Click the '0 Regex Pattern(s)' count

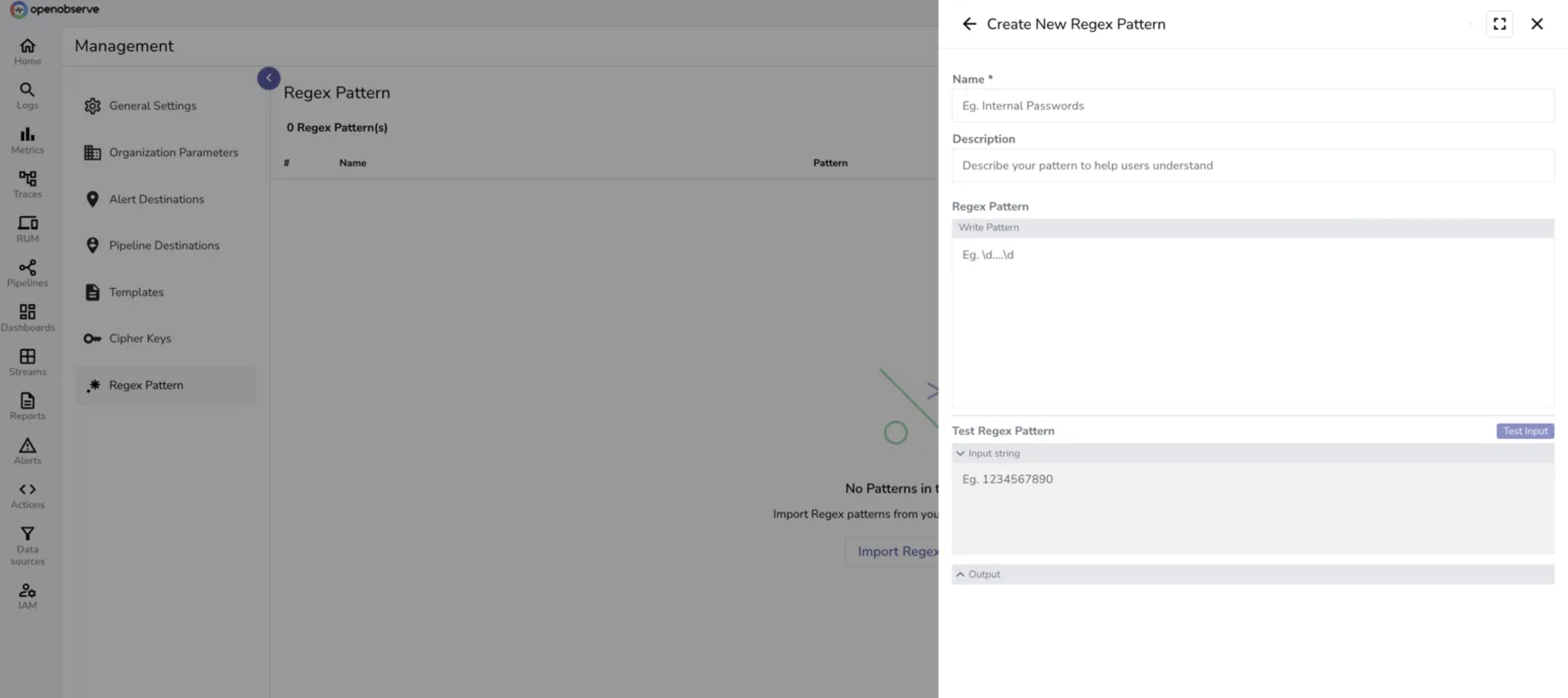tap(337, 128)
